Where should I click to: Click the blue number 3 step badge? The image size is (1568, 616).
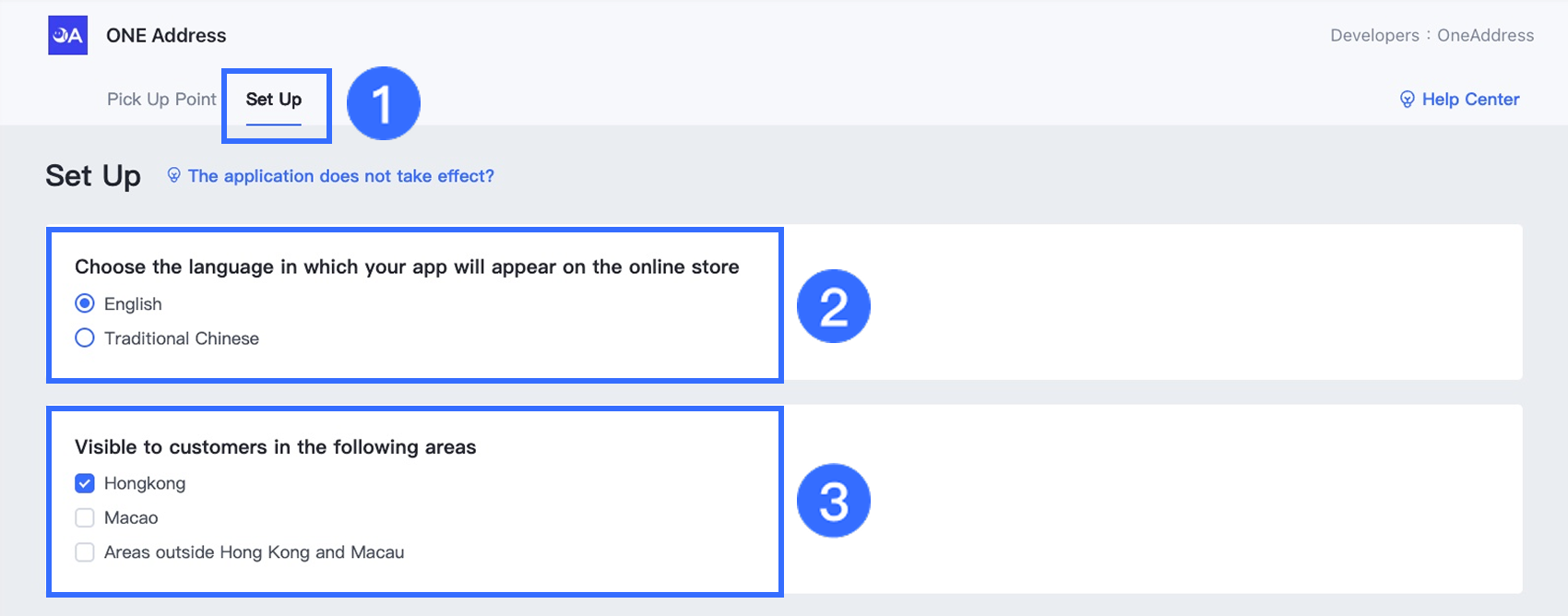click(x=833, y=501)
